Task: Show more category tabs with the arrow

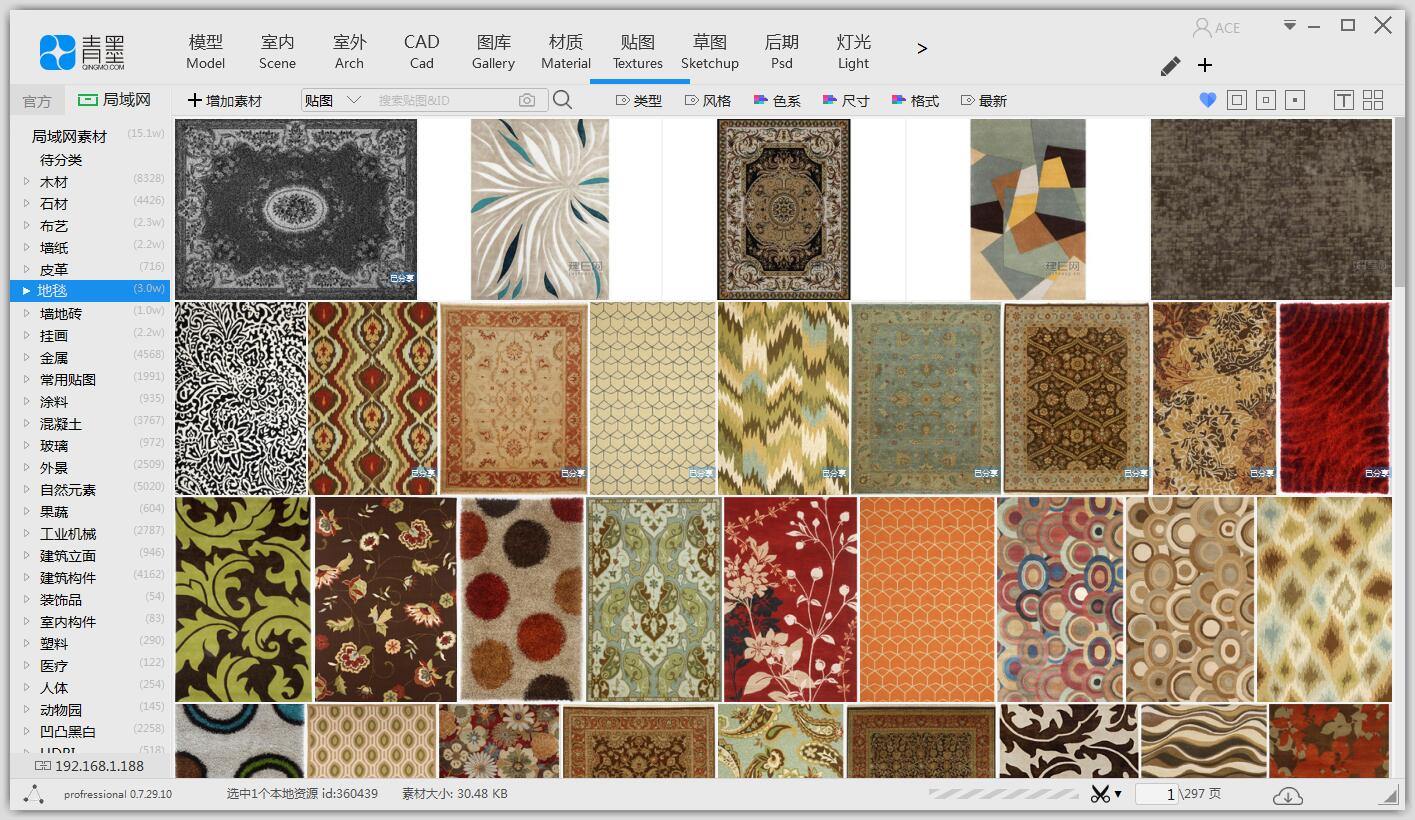Action: click(922, 48)
